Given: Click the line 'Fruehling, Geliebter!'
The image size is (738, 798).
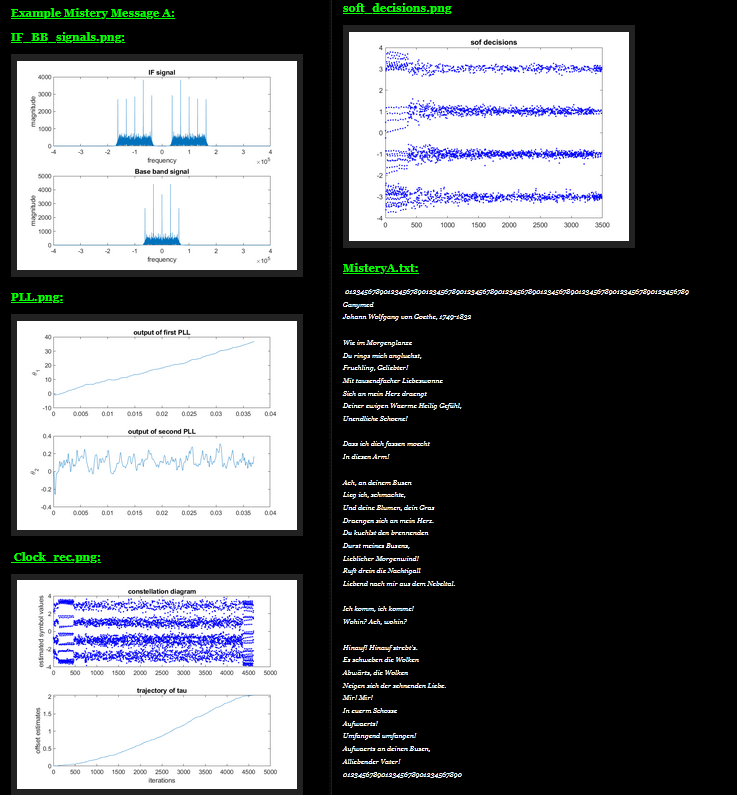Looking at the screenshot, I should (x=376, y=368).
